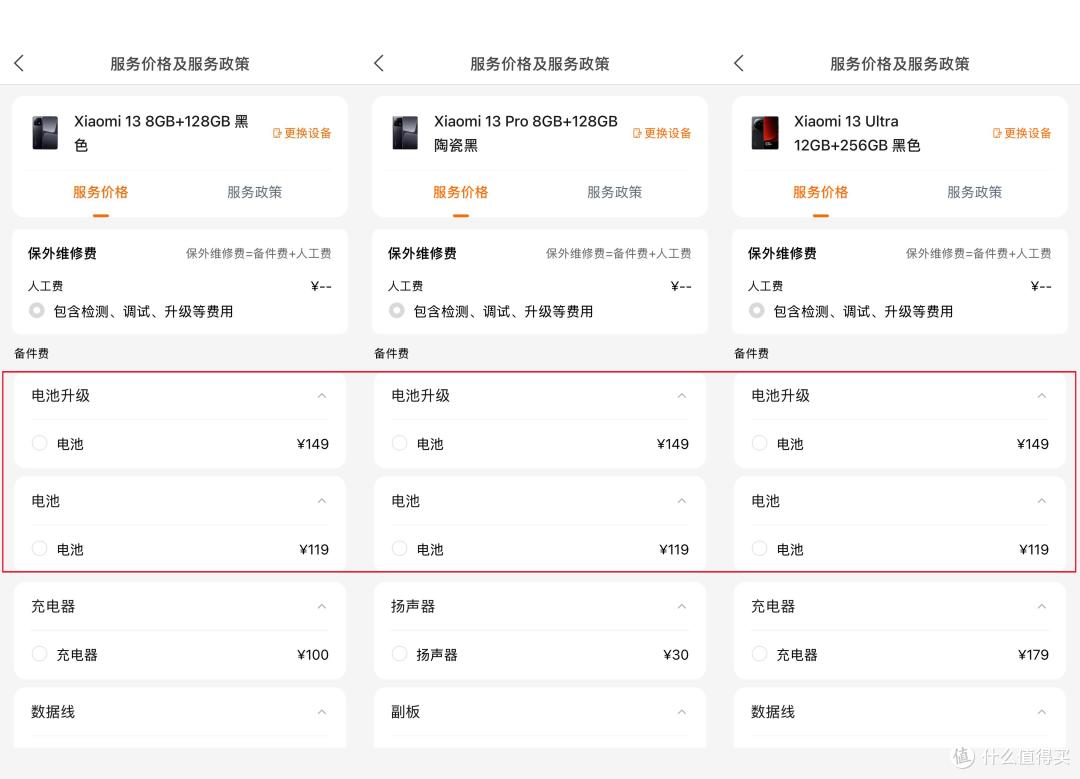Click 'Xiaomi 13 Pro 8GB+128GB 陶瓷黑' device name

tap(526, 133)
